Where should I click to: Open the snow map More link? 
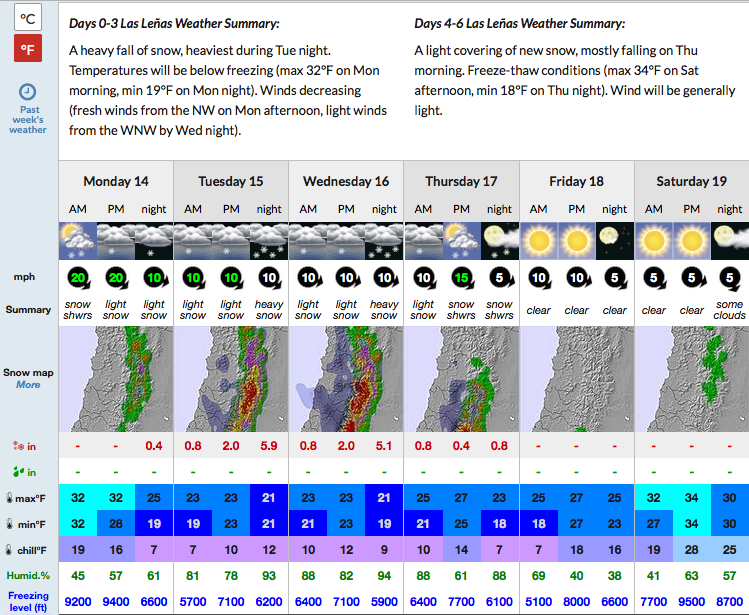tap(28, 385)
